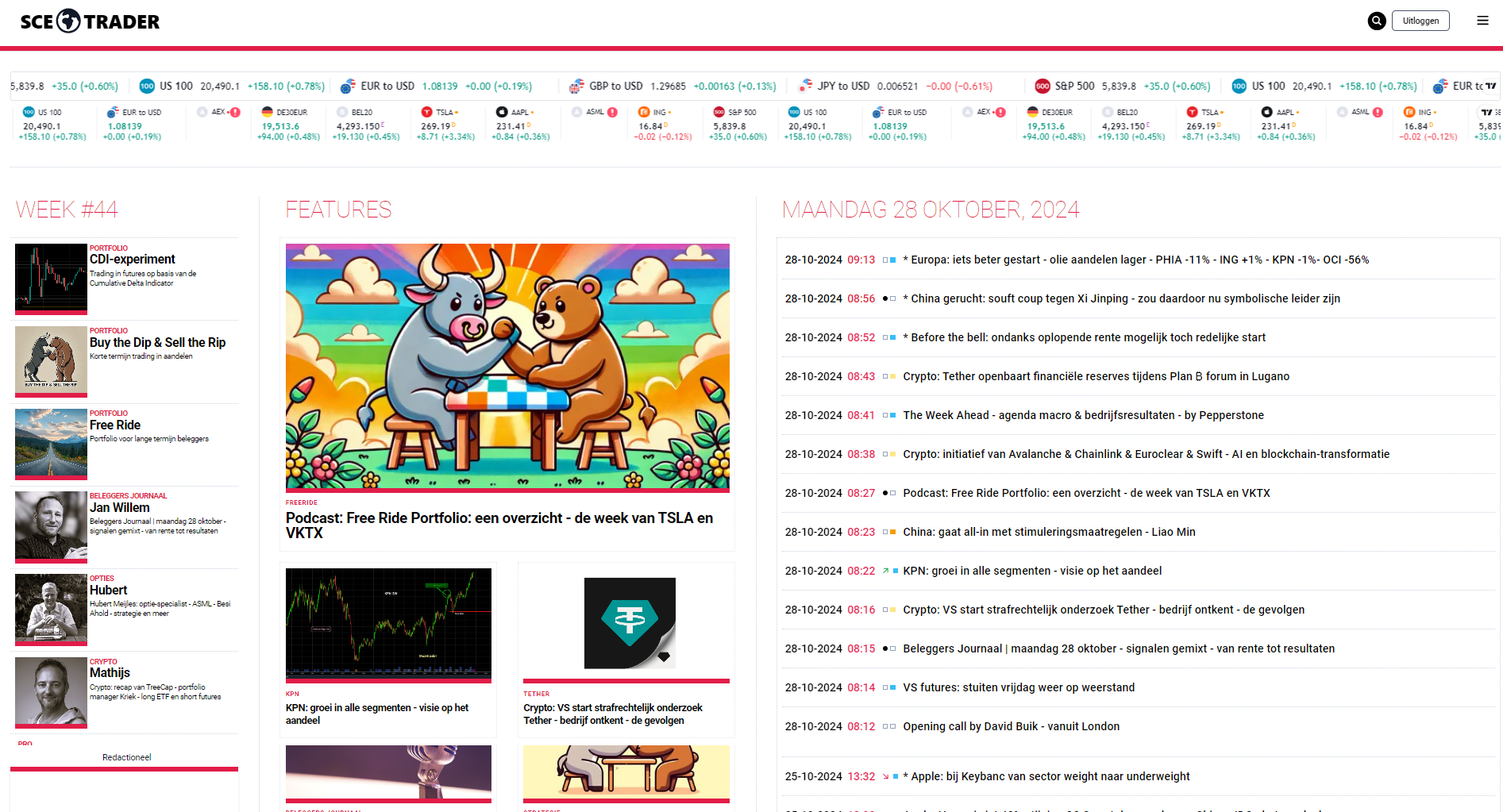Viewport: 1503px width, 812px height.
Task: Open the Tether logo feature thumbnail
Action: 626,624
